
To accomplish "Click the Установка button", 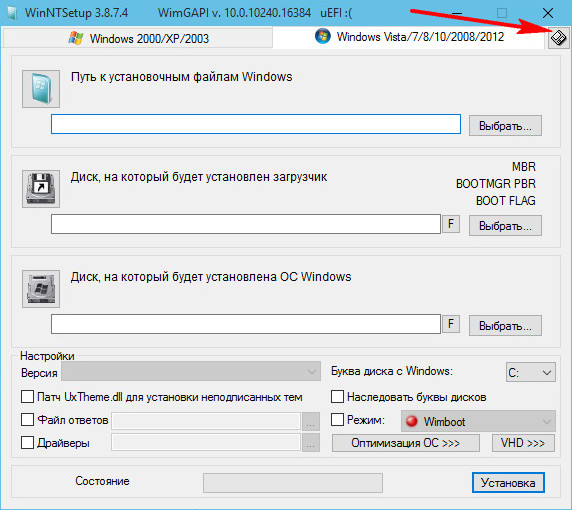I will tap(508, 483).
